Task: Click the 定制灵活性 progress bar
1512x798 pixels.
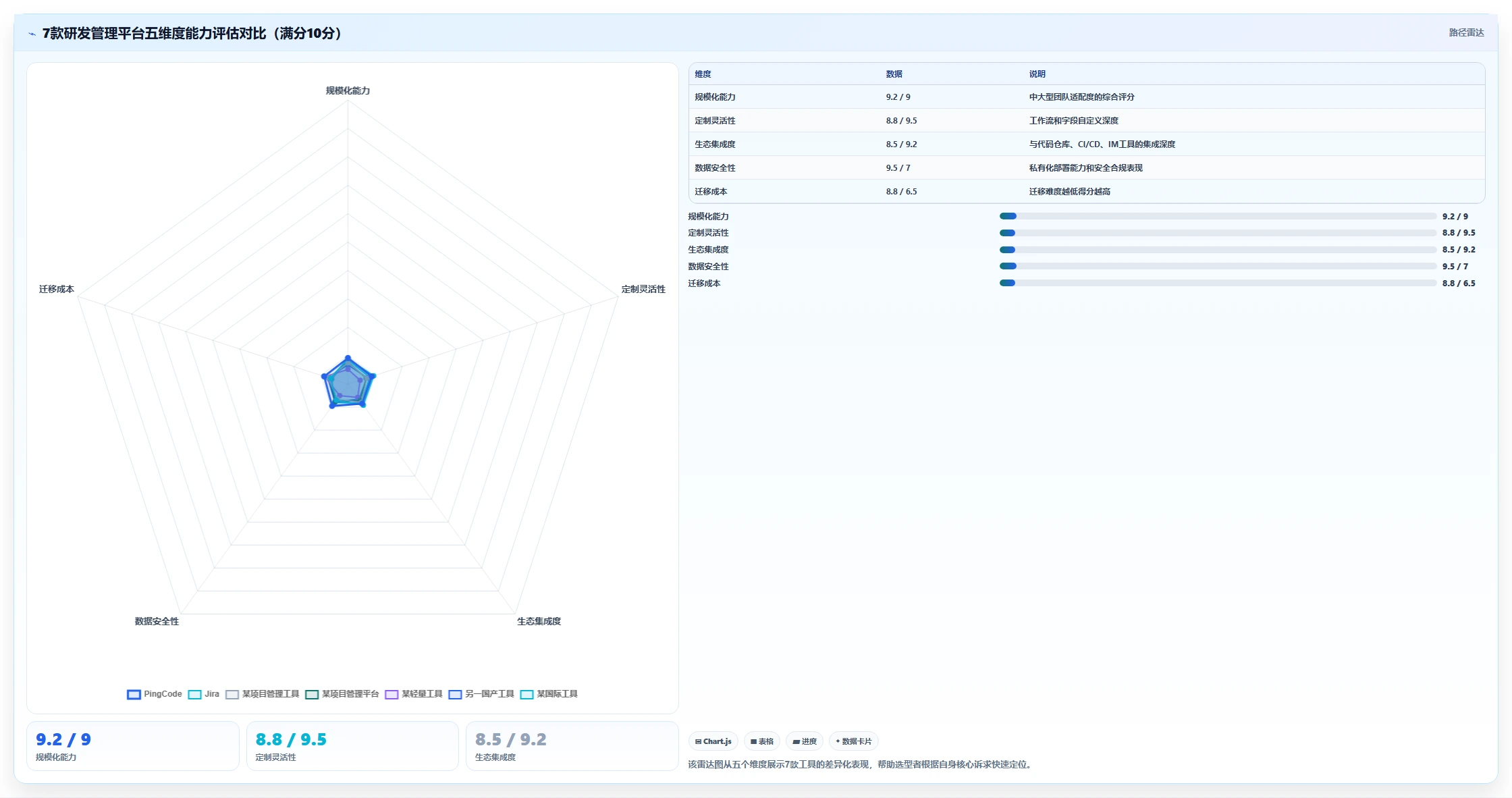Action: click(x=1218, y=233)
